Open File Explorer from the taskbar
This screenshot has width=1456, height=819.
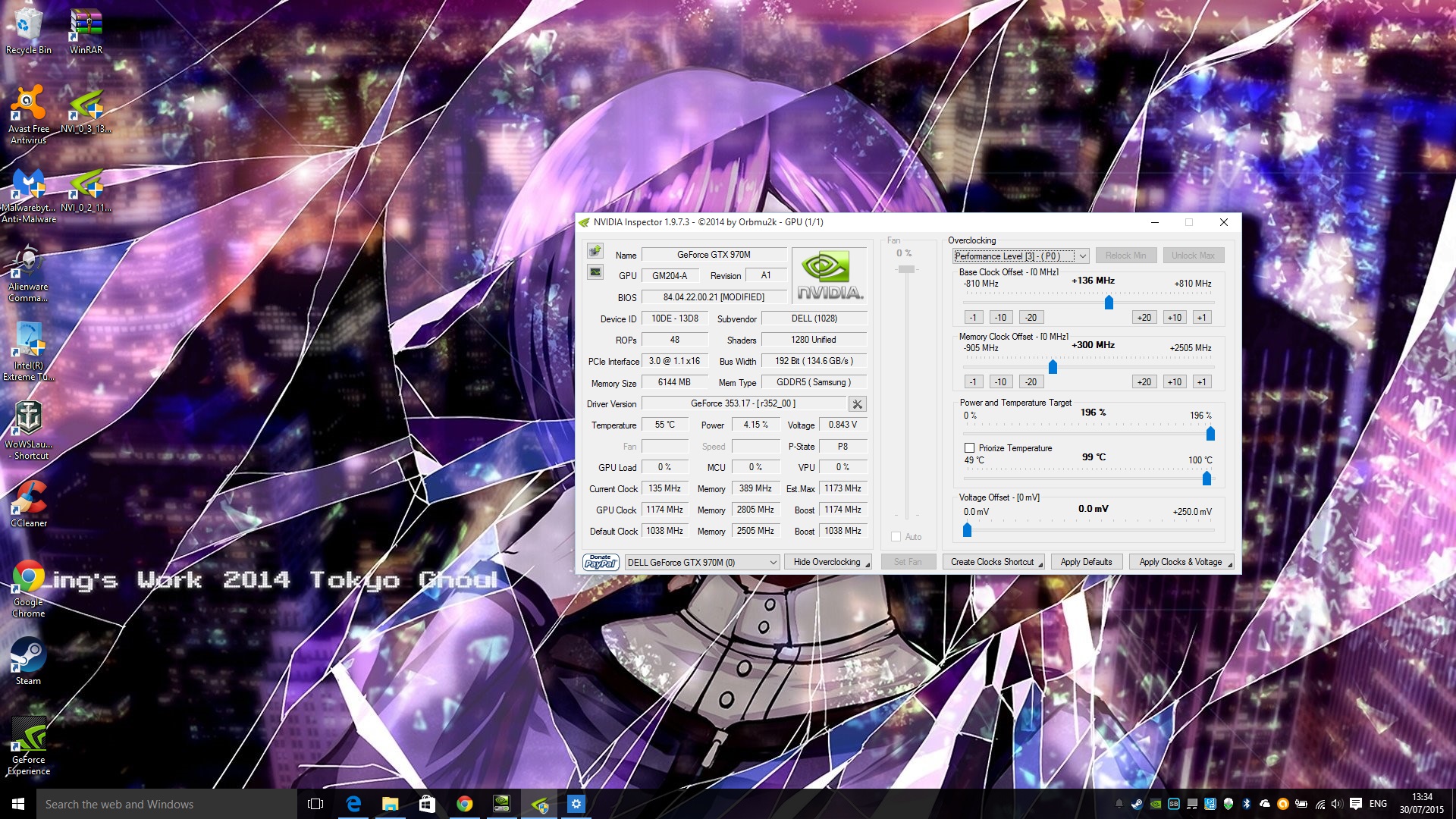tap(390, 804)
